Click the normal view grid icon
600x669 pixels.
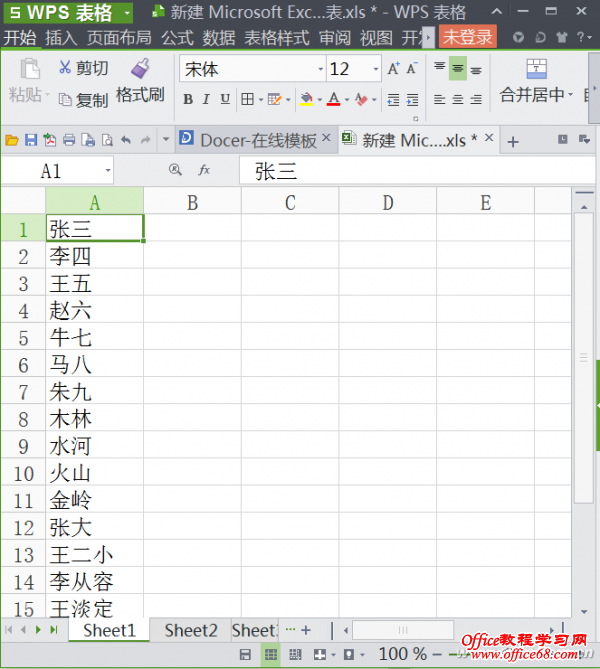pos(271,654)
